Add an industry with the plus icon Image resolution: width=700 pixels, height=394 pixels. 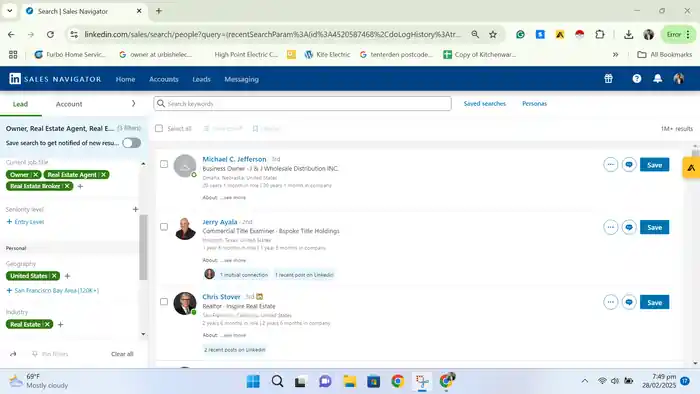(61, 325)
